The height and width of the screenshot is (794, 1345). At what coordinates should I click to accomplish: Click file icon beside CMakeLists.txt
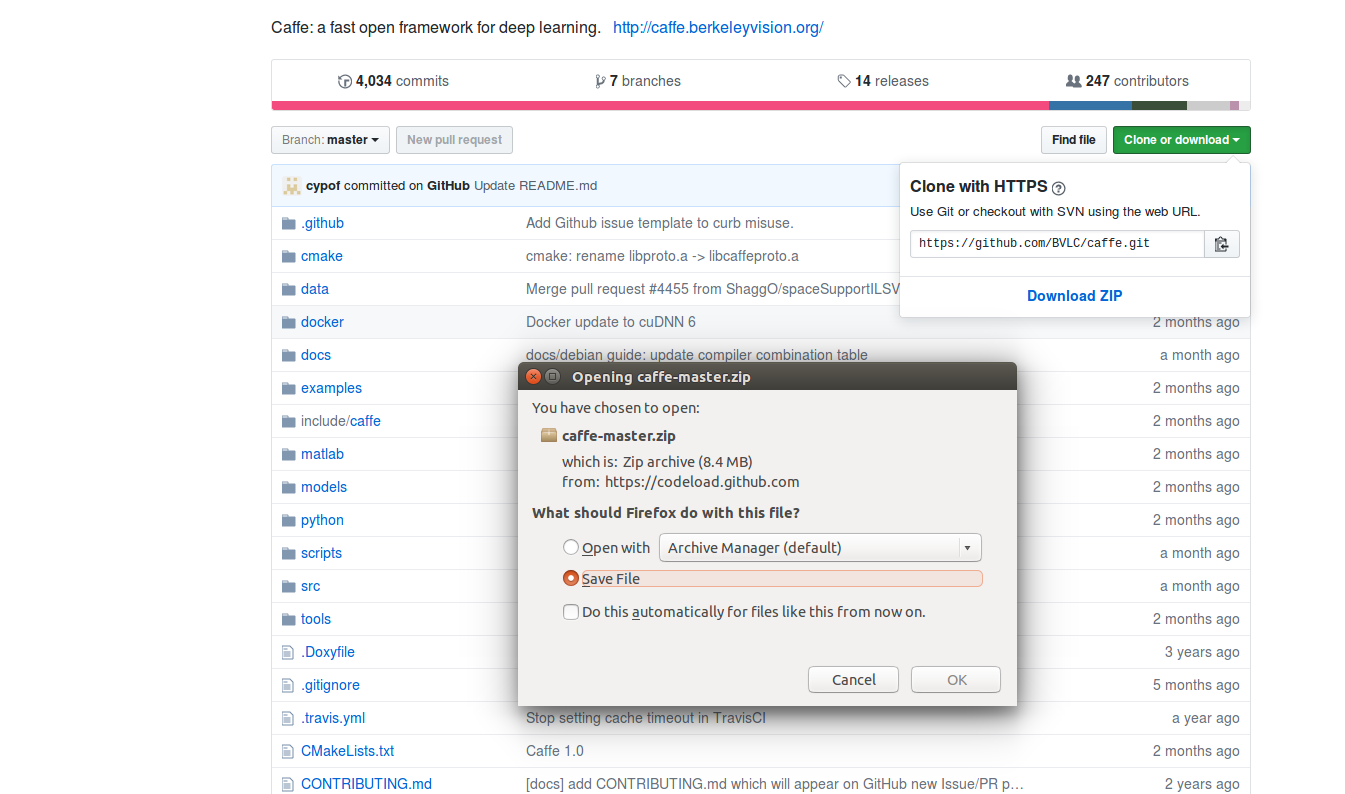click(288, 751)
